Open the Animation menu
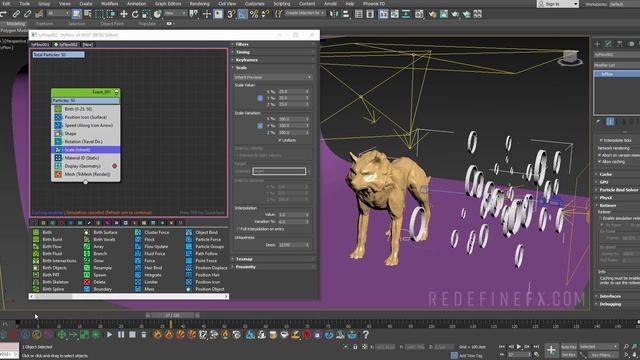Viewport: 640px width, 360px height. point(136,4)
